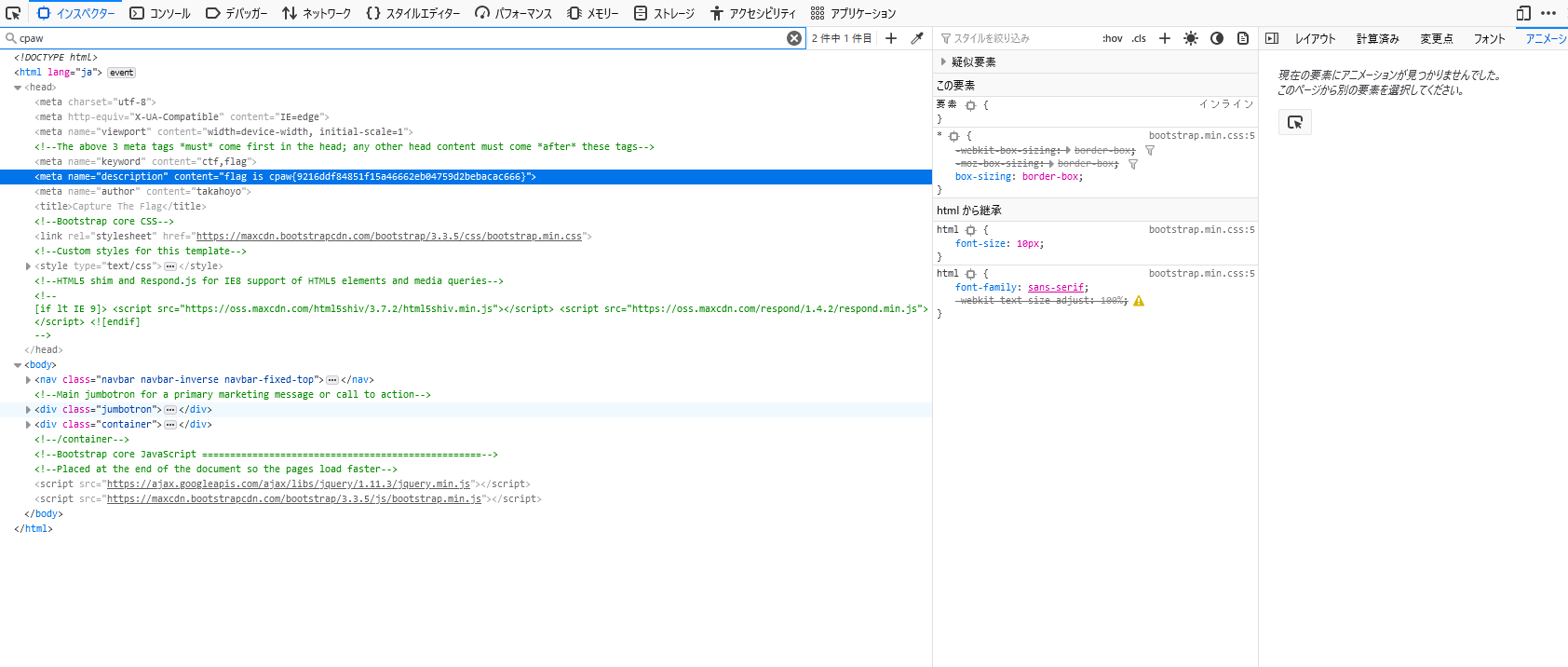
Task: Select the meta description row with flag
Action: click(466, 177)
